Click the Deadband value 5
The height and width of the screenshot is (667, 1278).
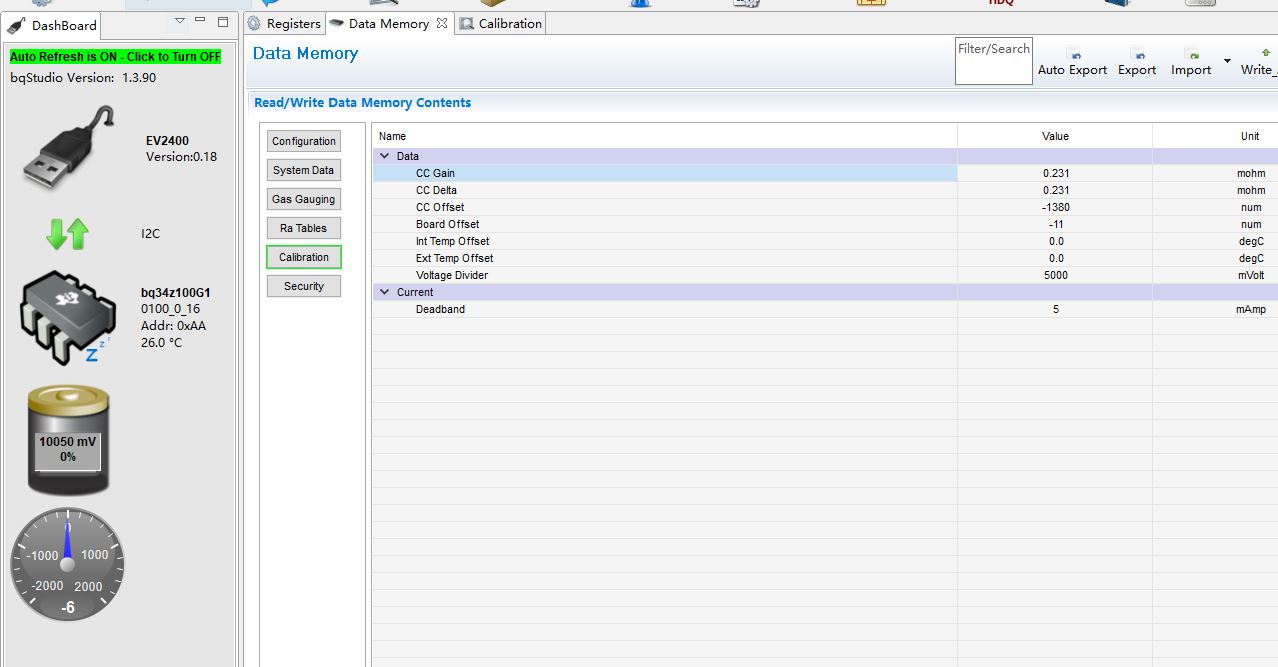click(1055, 309)
